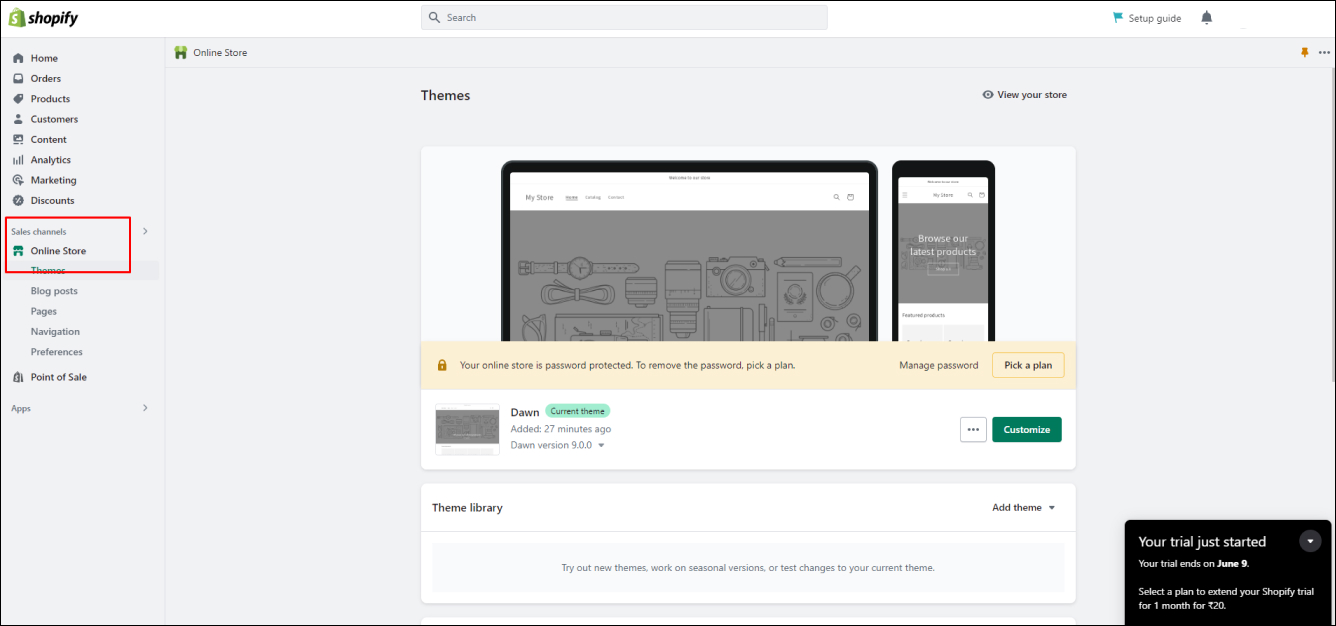Expand the Apps chevron
This screenshot has height=626, width=1336.
pyautogui.click(x=145, y=408)
